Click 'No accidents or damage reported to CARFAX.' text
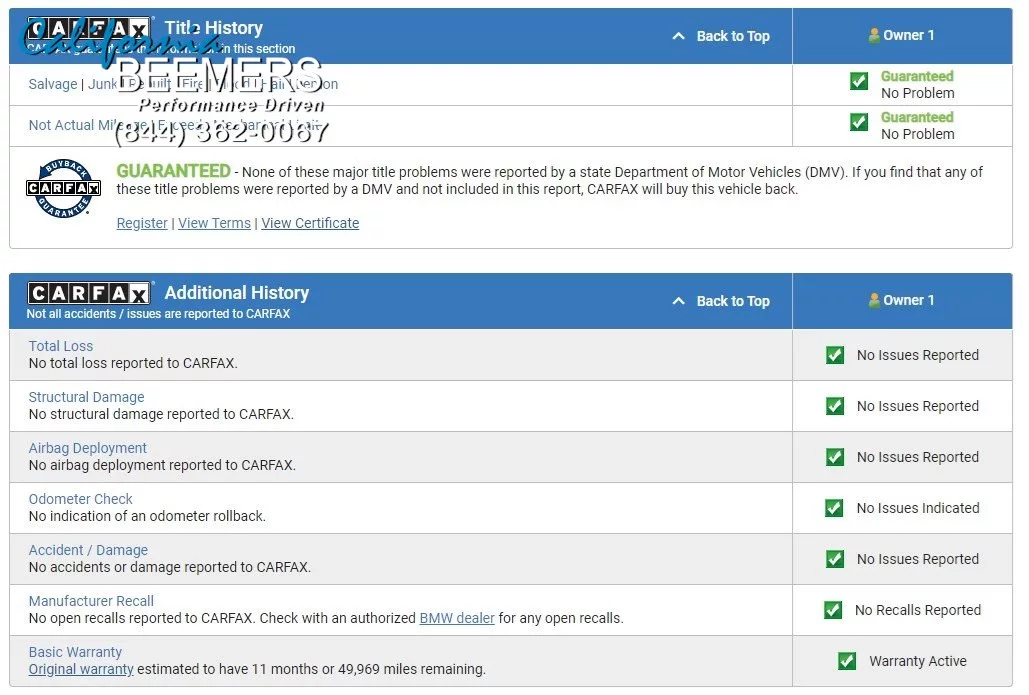The image size is (1029, 695). tap(170, 567)
